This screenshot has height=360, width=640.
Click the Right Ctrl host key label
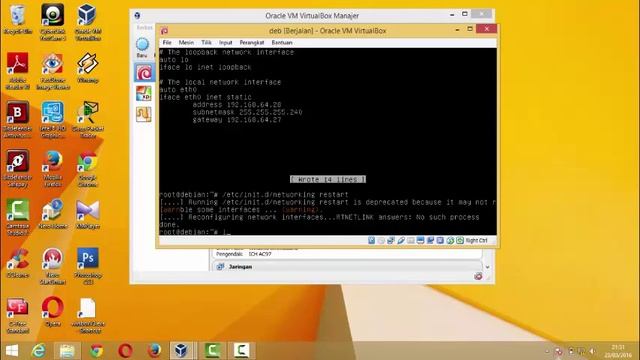click(476, 240)
